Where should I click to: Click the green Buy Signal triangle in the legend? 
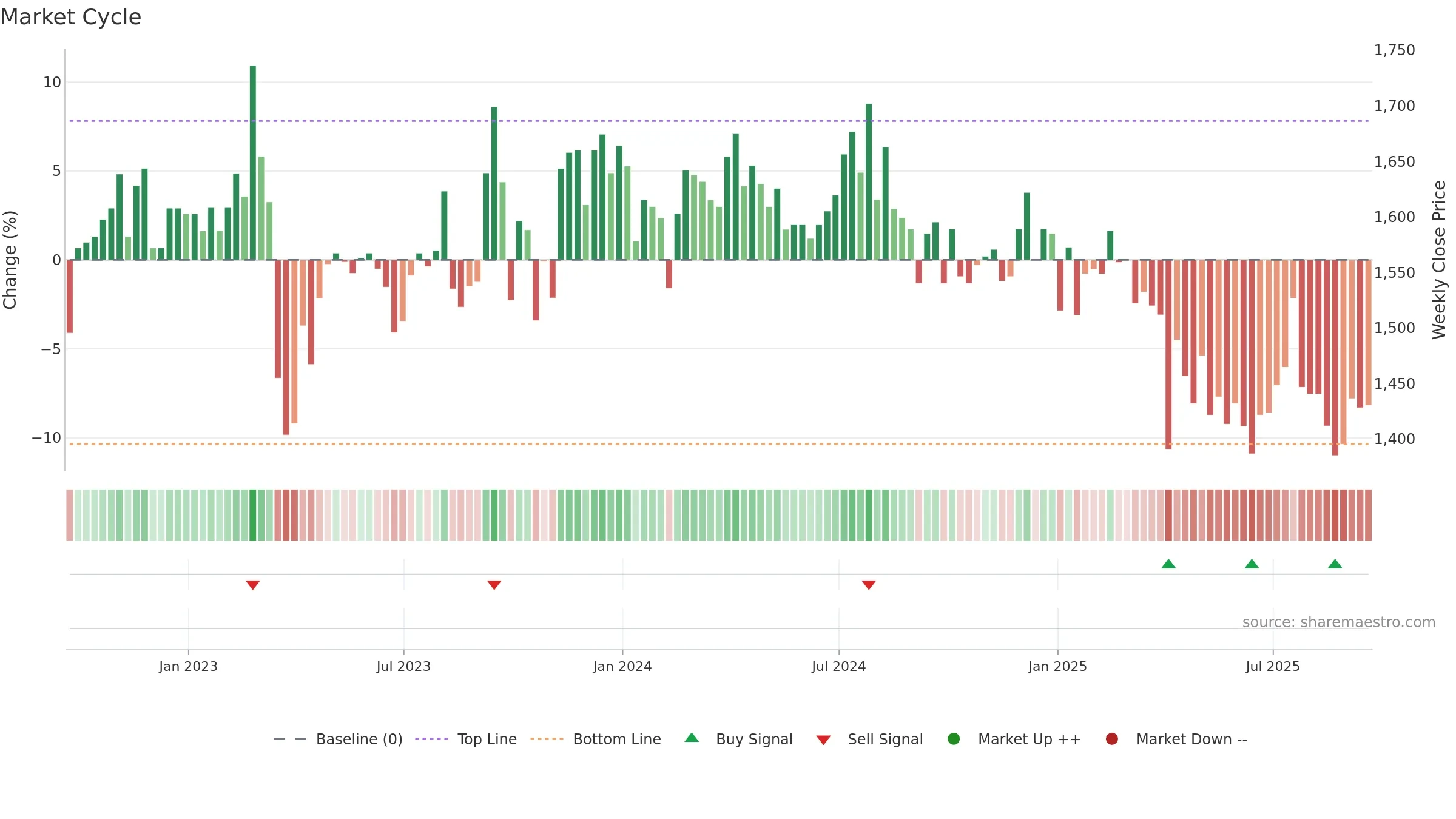[x=692, y=738]
